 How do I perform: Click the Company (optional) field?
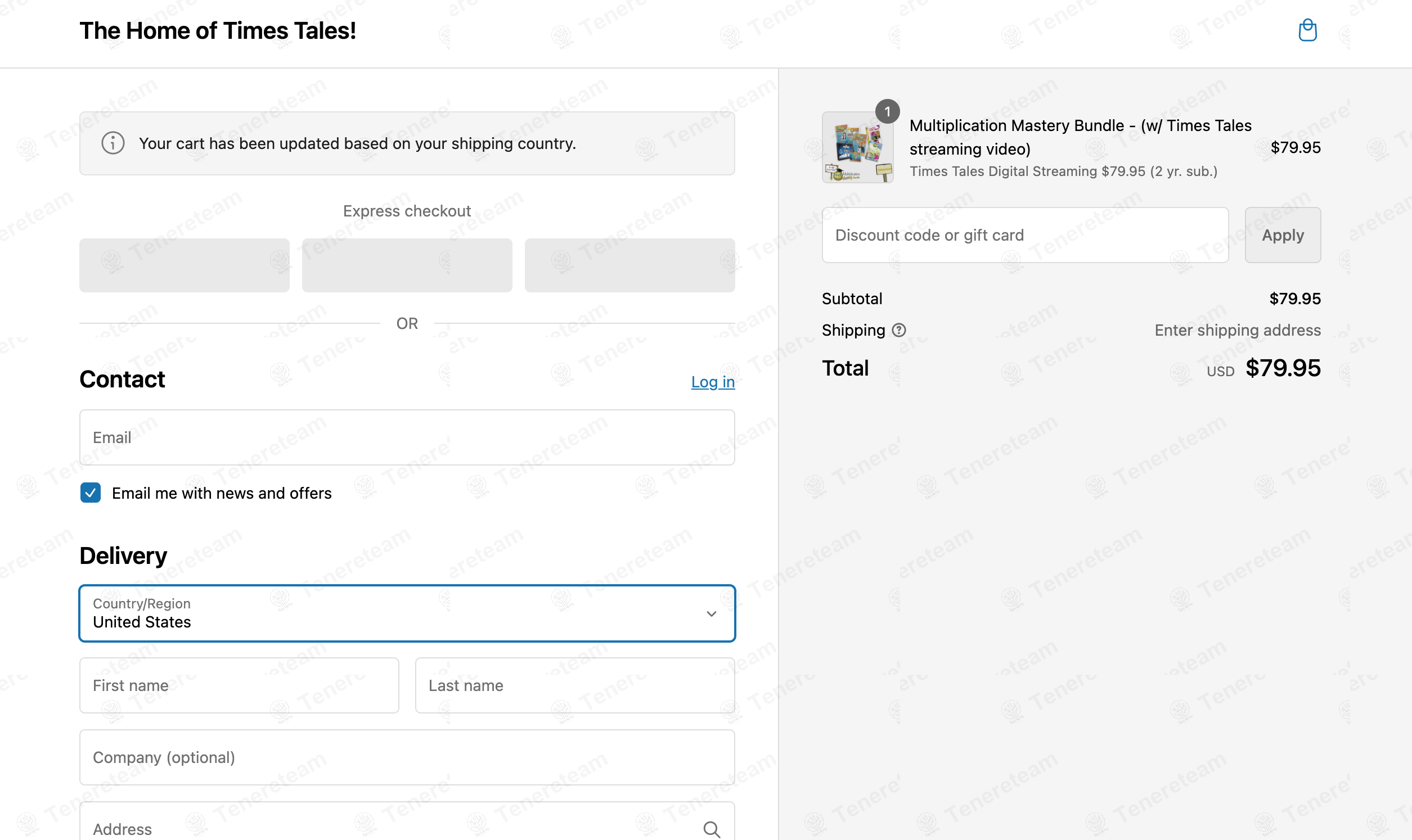click(x=407, y=757)
